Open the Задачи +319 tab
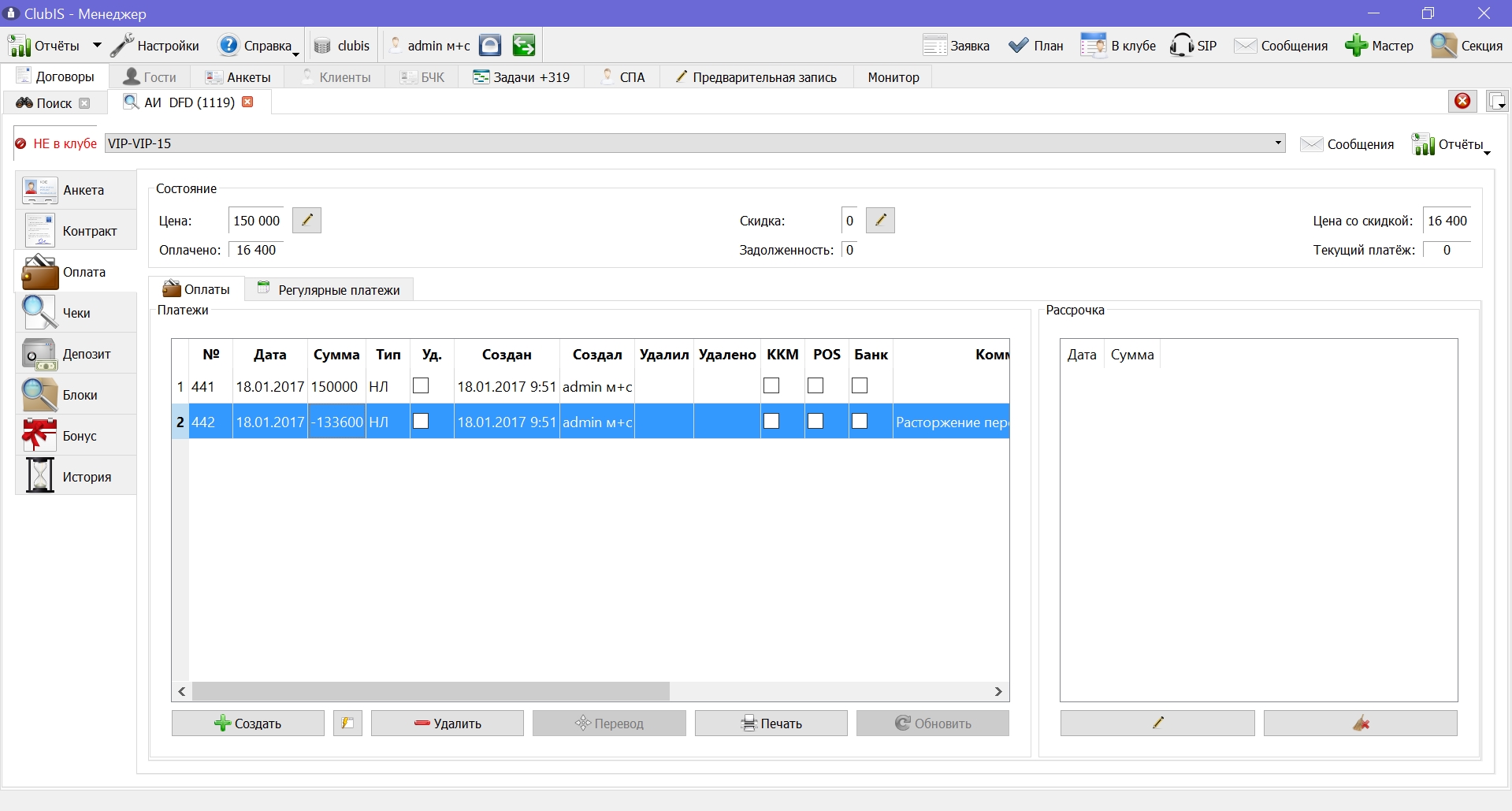Screen dimensions: 1512x811 pyautogui.click(x=522, y=77)
